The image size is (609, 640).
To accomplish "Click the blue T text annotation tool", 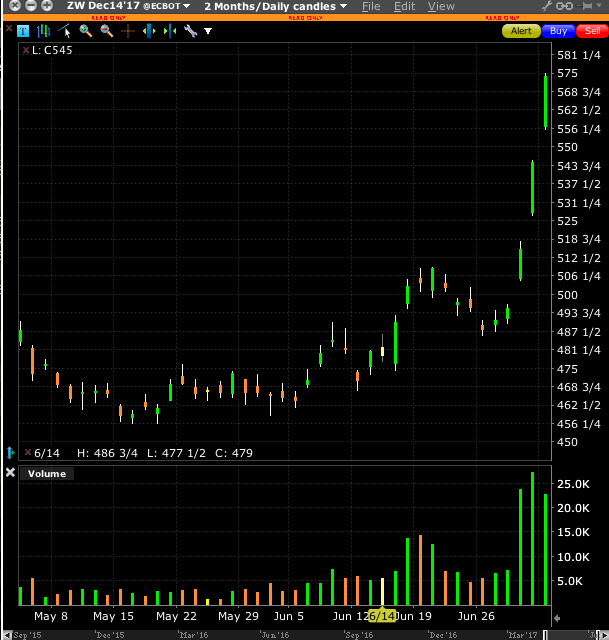I will pos(24,31).
